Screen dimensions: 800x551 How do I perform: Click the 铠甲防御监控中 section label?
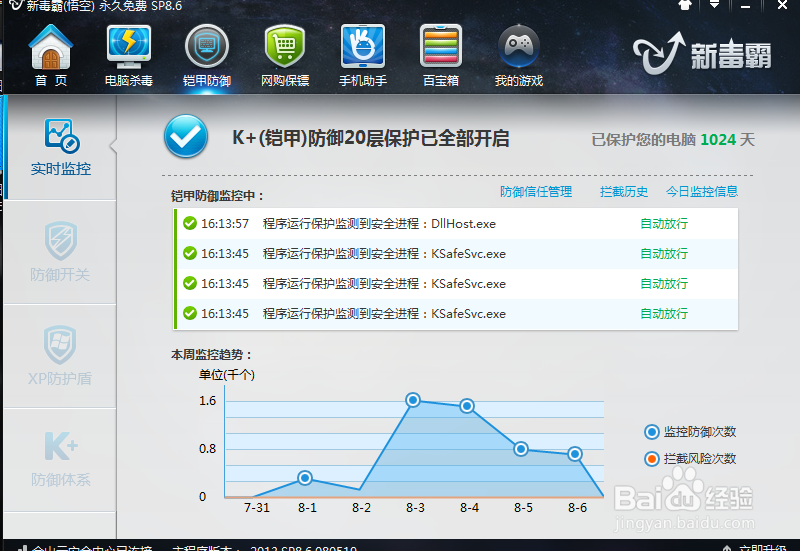217,196
